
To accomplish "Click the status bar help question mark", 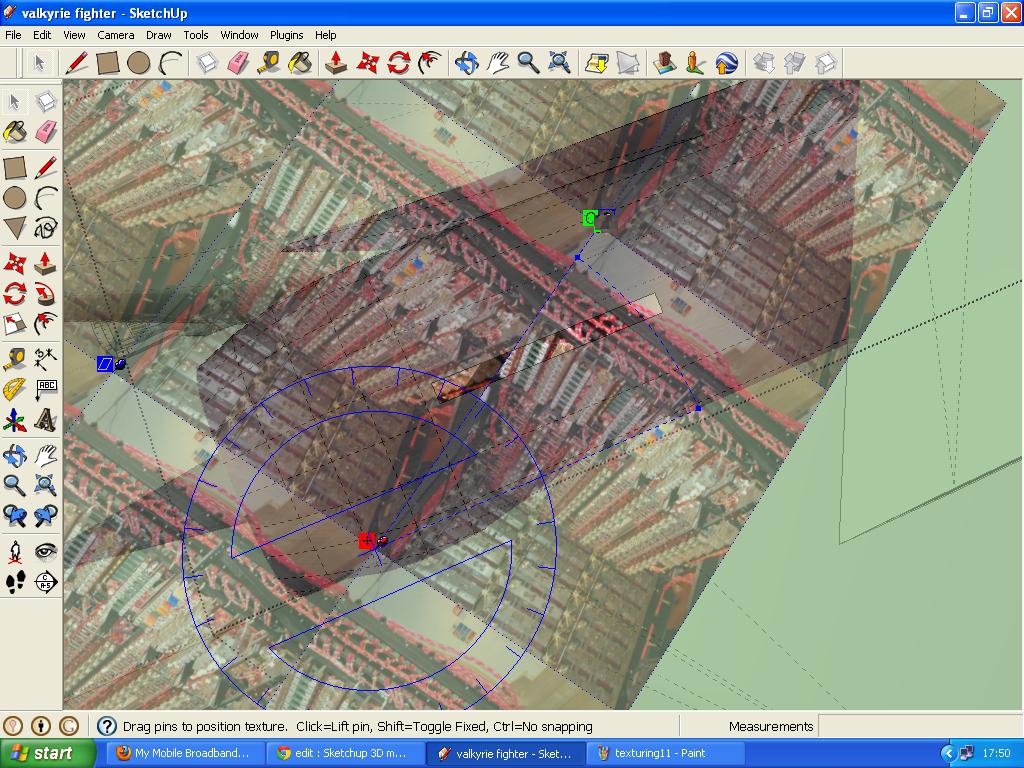I will coord(107,726).
